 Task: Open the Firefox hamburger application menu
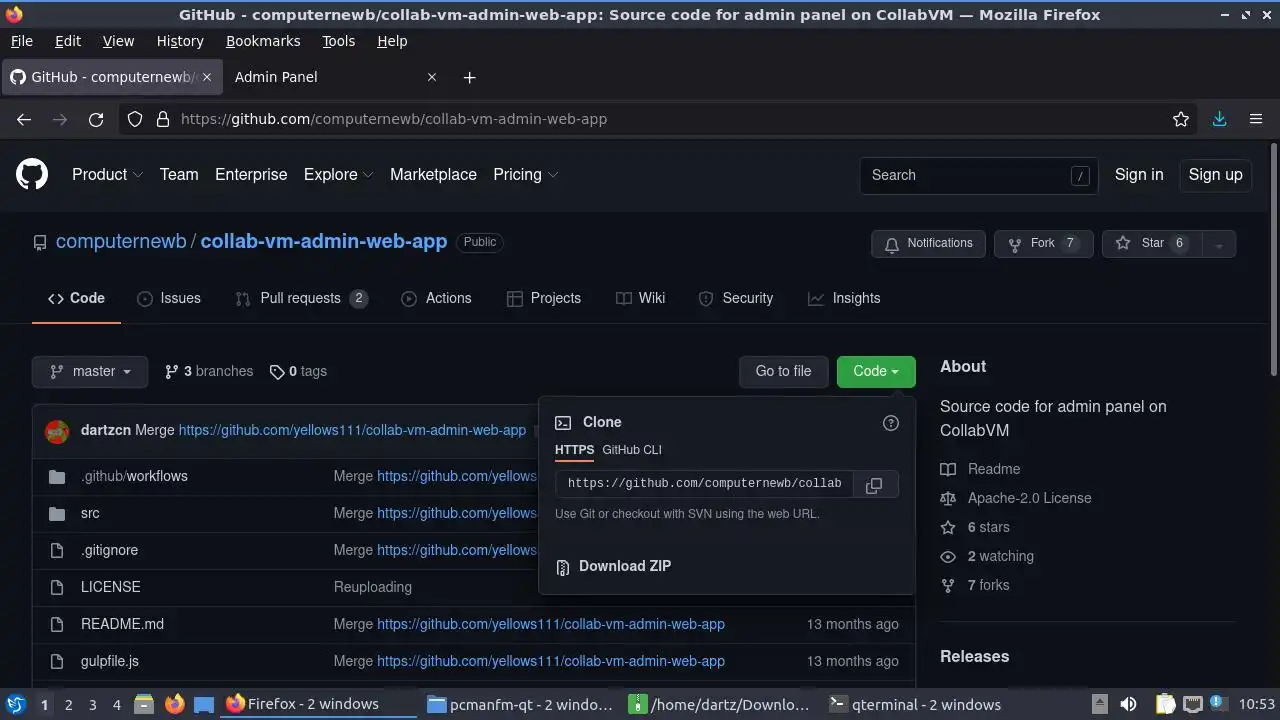tap(1256, 119)
